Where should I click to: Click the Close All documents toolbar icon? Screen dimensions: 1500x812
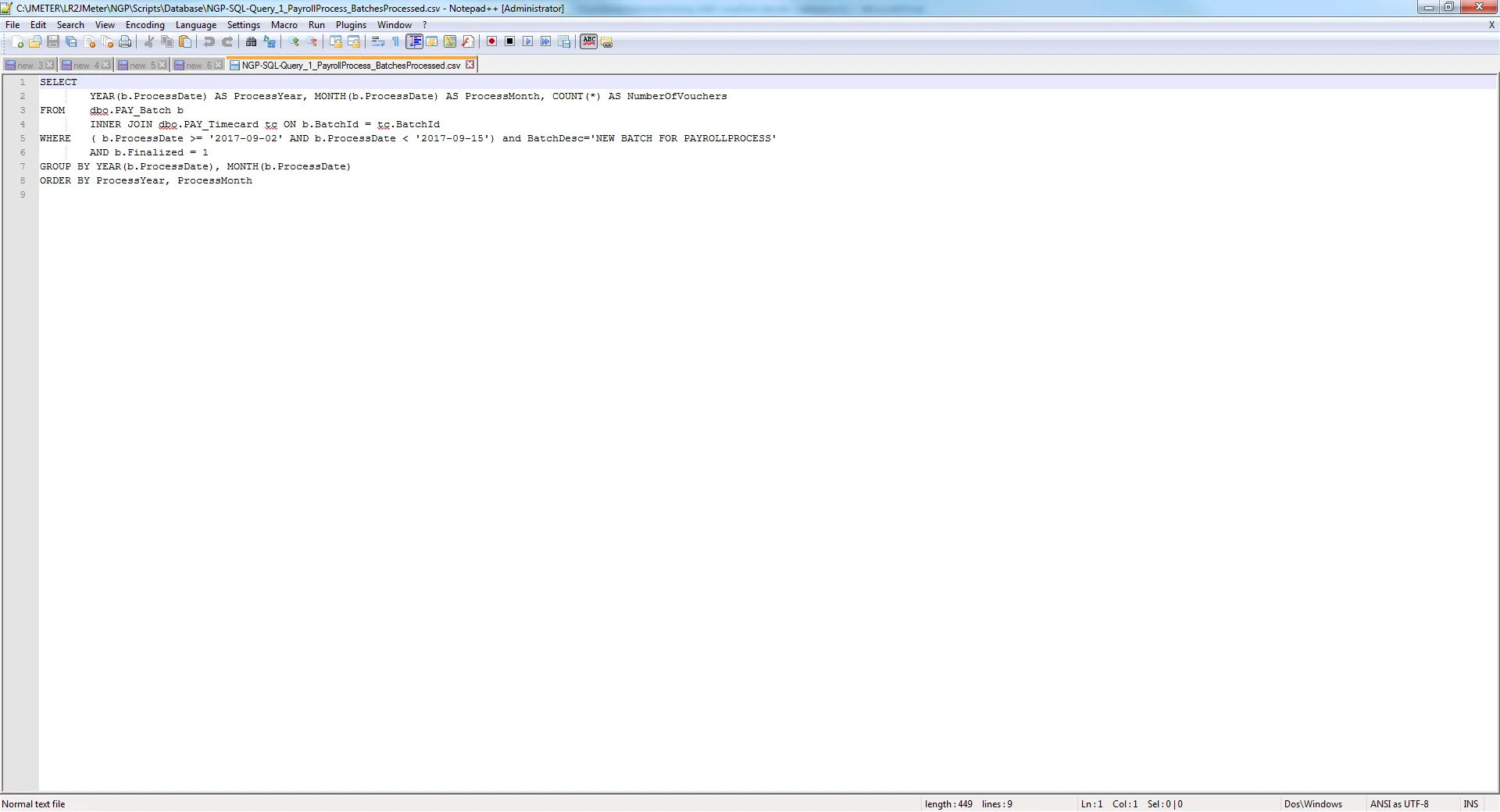(x=107, y=42)
